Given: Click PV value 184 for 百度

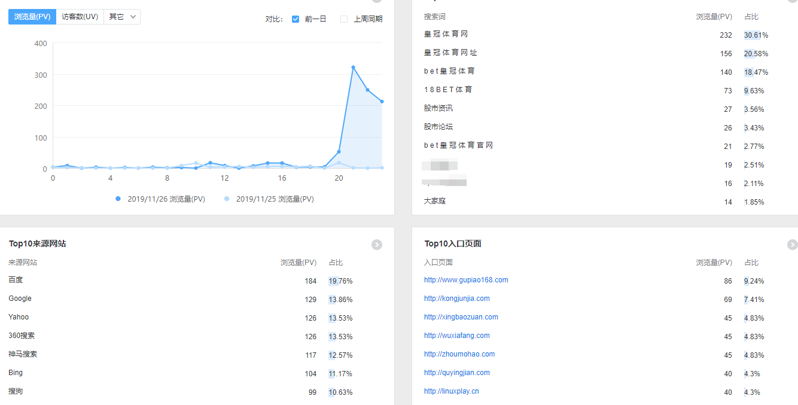Looking at the screenshot, I should [x=310, y=281].
